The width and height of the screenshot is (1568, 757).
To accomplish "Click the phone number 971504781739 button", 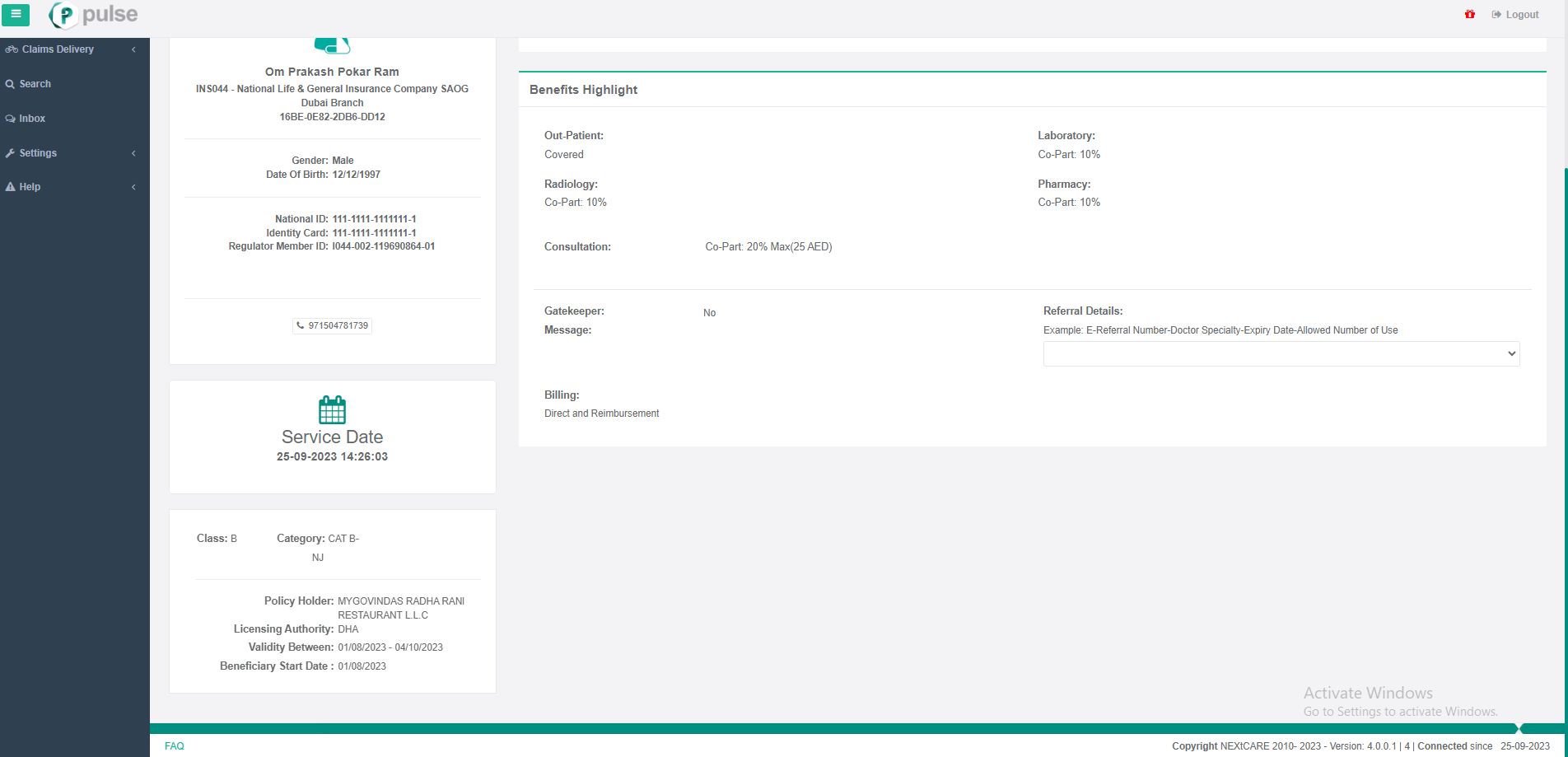I will [332, 325].
